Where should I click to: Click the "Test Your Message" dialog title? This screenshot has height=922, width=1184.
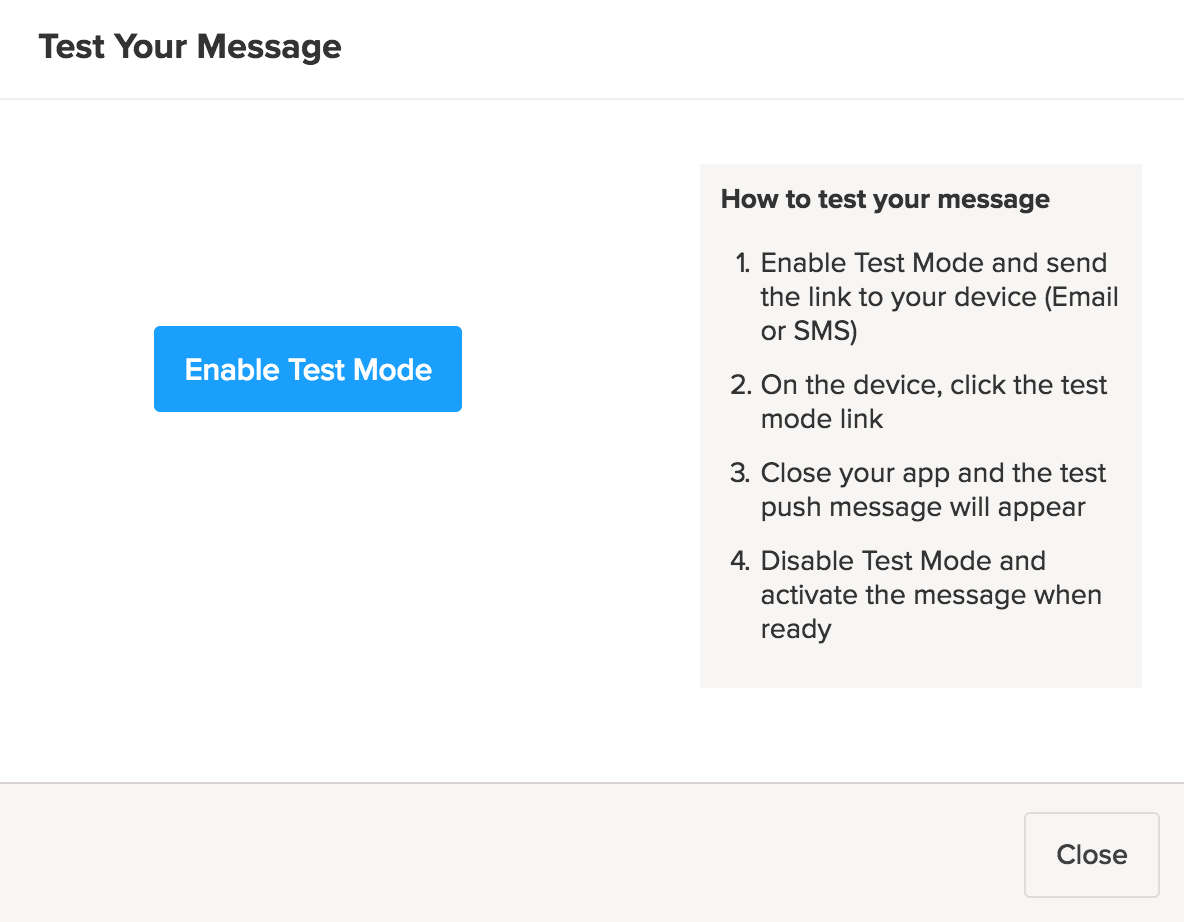click(190, 47)
